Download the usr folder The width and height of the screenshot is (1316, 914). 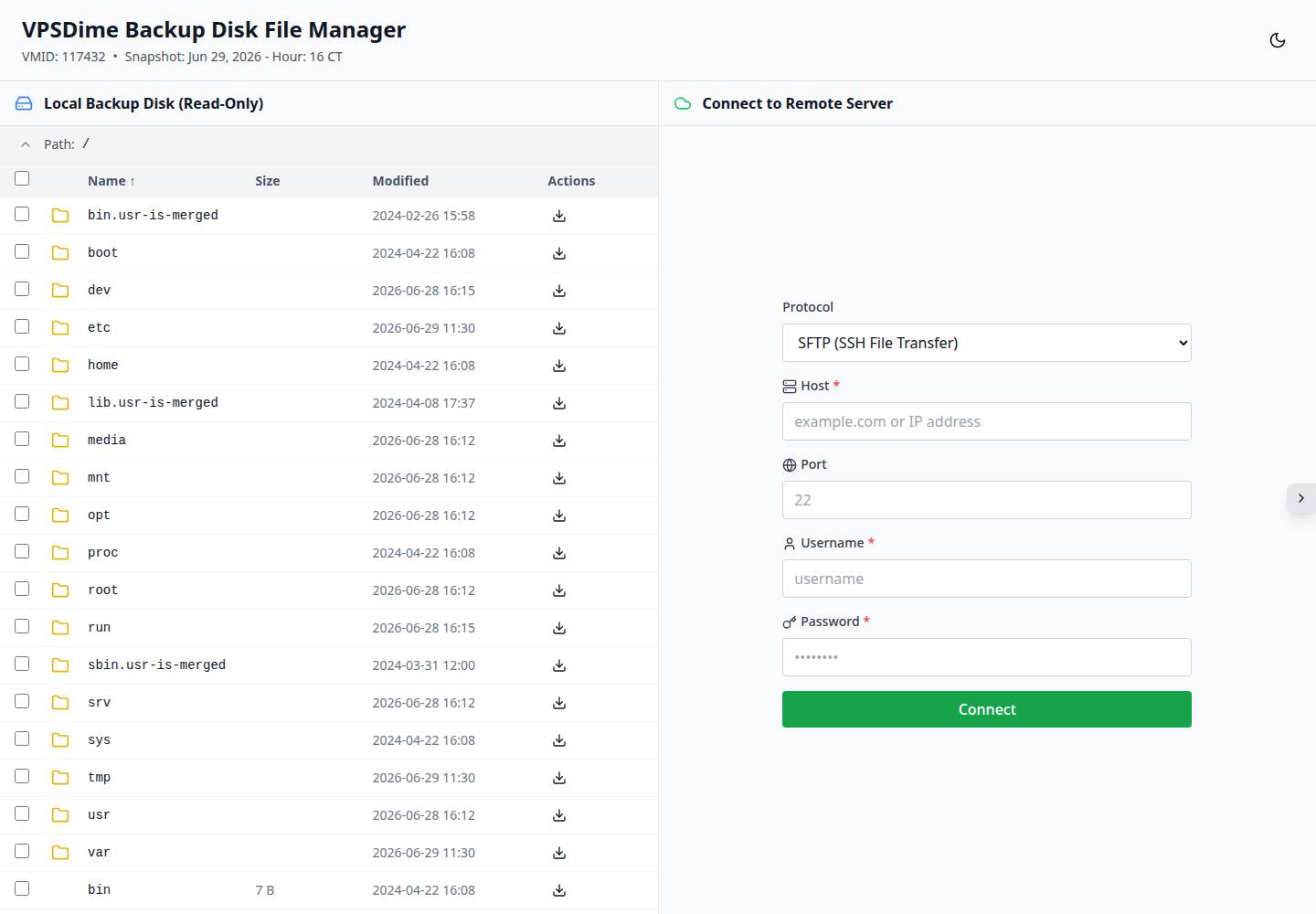pyautogui.click(x=559, y=815)
